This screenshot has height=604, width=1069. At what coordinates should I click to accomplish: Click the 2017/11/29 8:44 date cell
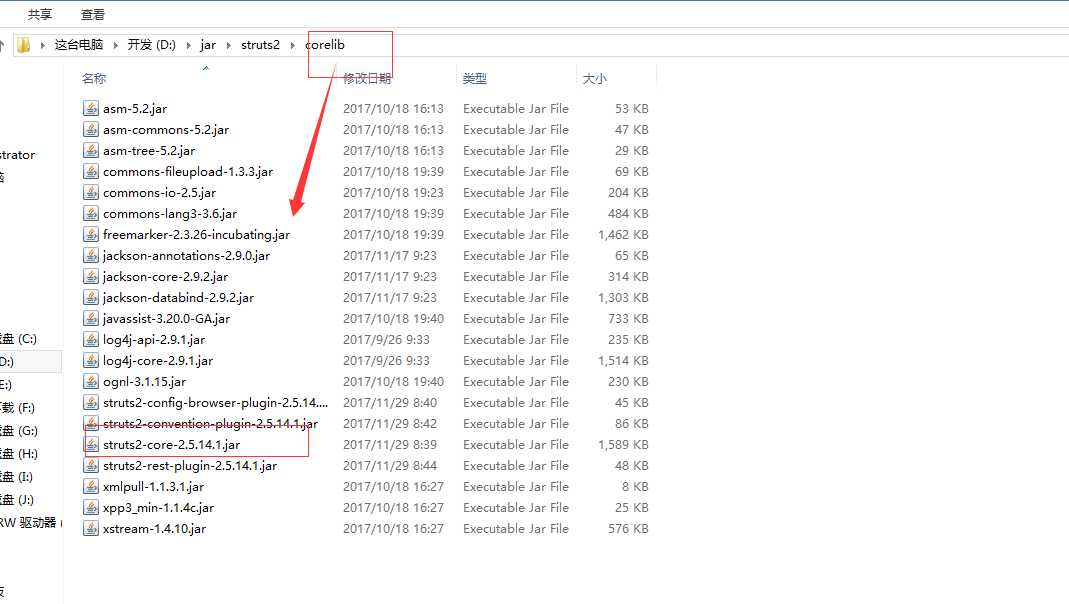pos(390,466)
